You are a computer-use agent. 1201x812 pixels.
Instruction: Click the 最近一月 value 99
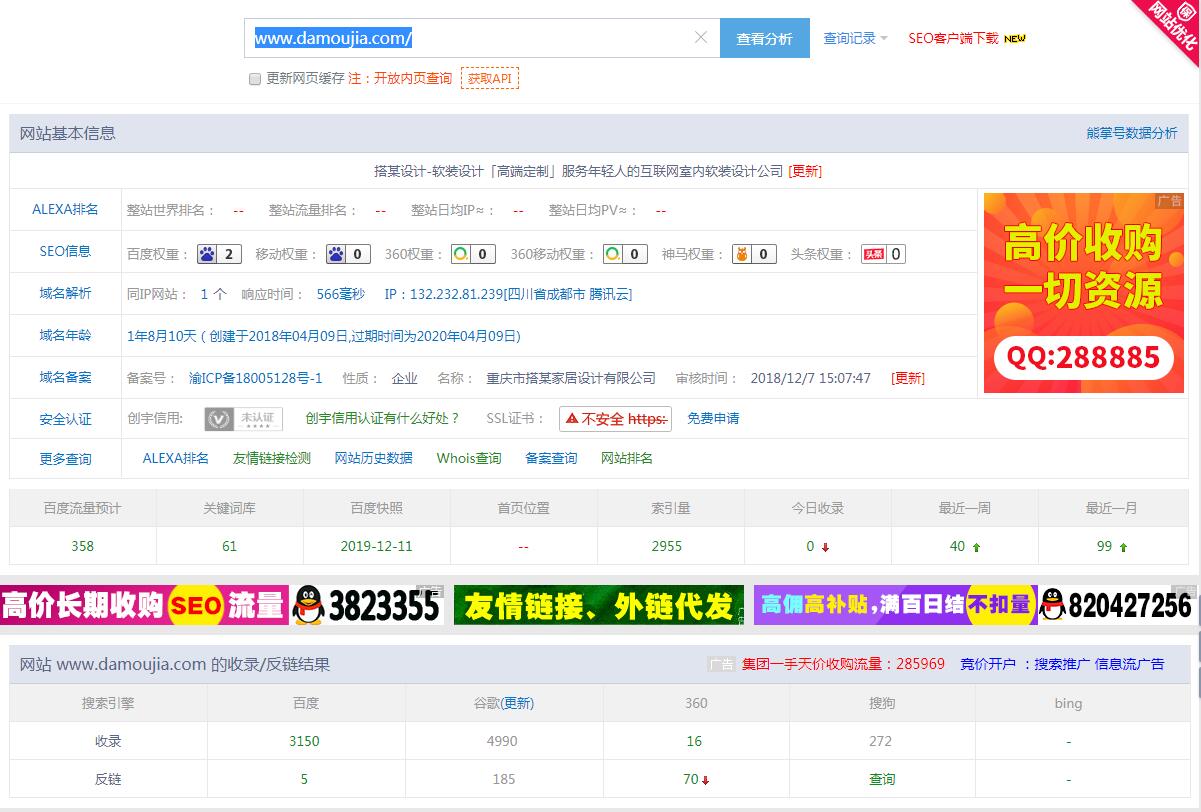click(x=1105, y=546)
